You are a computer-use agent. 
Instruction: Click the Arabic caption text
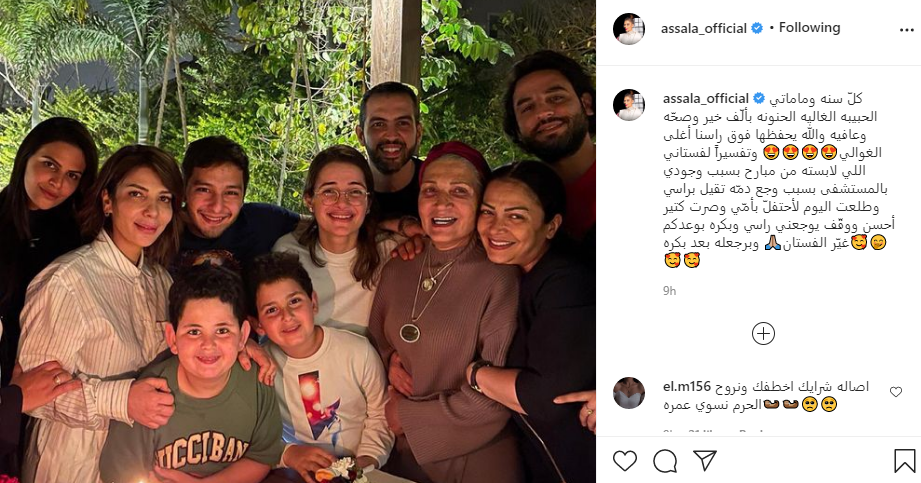tap(779, 179)
